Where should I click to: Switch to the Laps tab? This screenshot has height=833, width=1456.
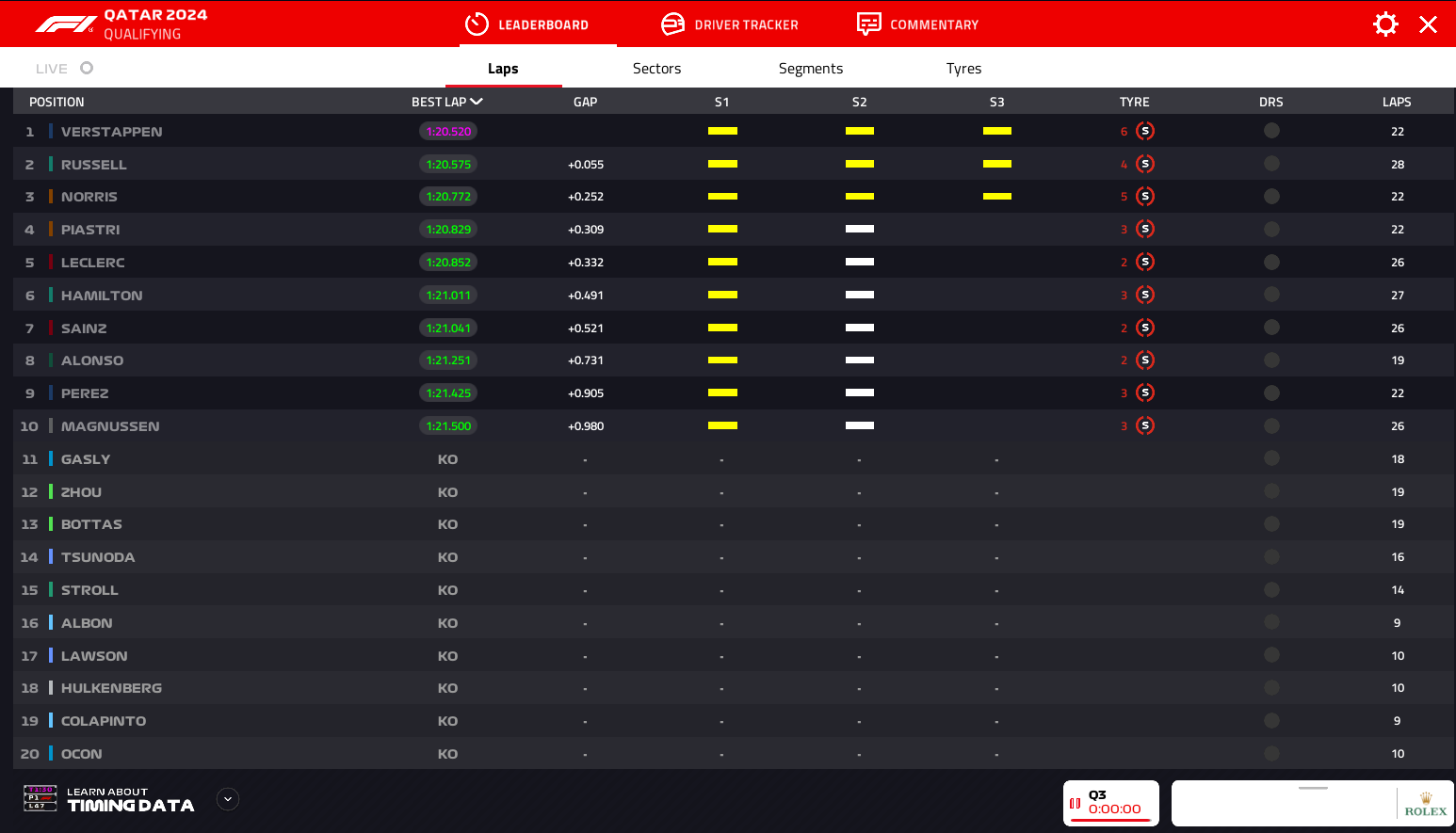(503, 69)
